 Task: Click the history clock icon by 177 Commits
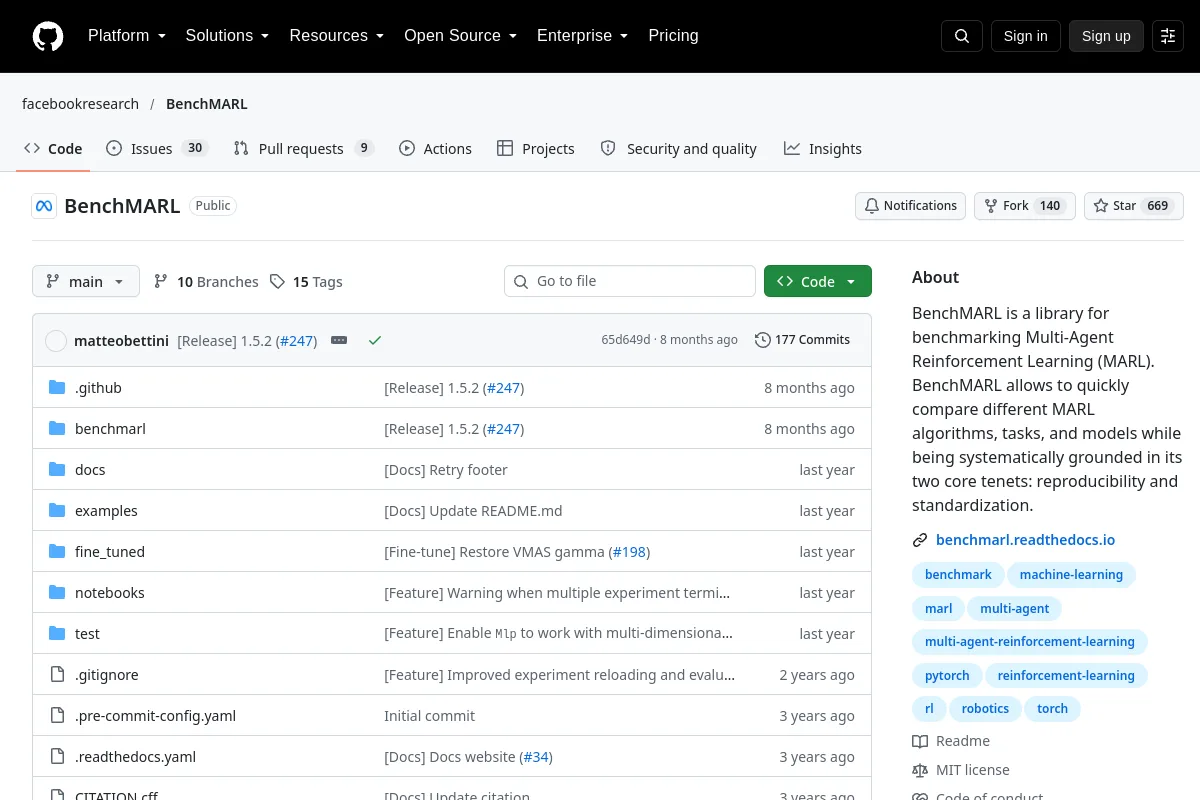[763, 340]
